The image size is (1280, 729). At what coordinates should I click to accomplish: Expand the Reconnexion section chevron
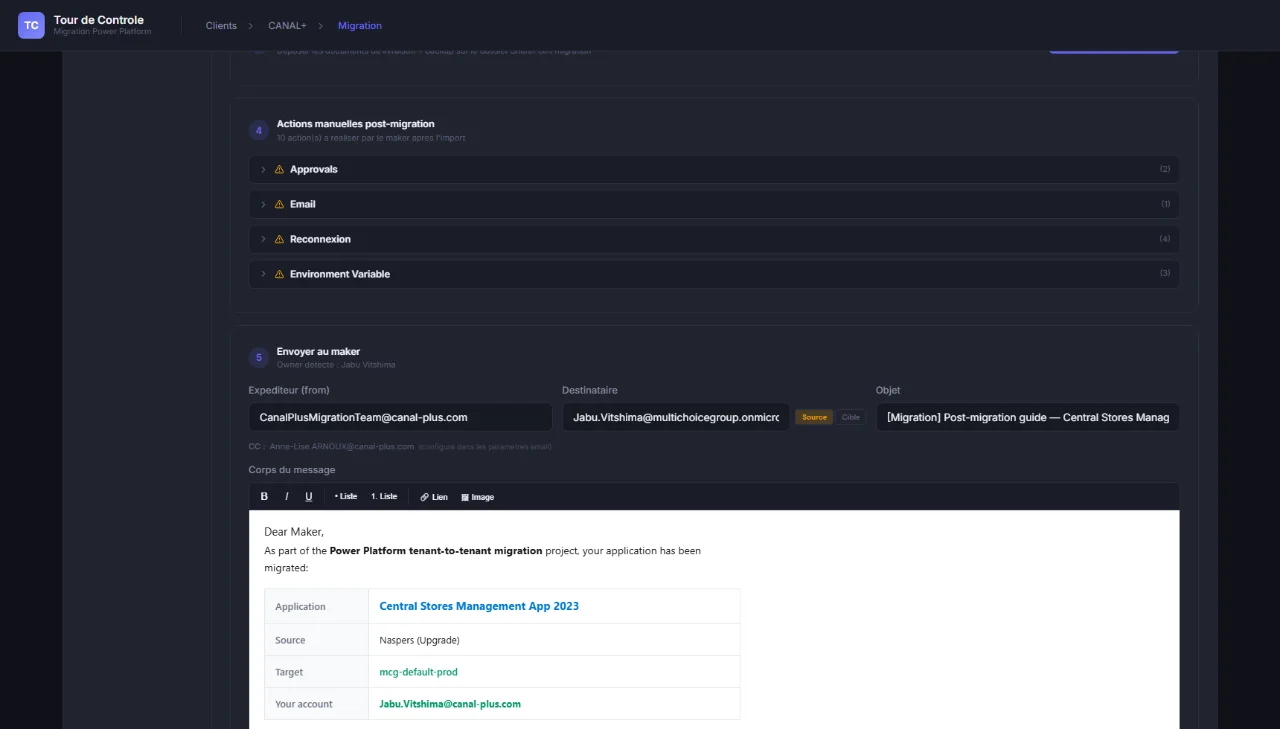click(264, 239)
